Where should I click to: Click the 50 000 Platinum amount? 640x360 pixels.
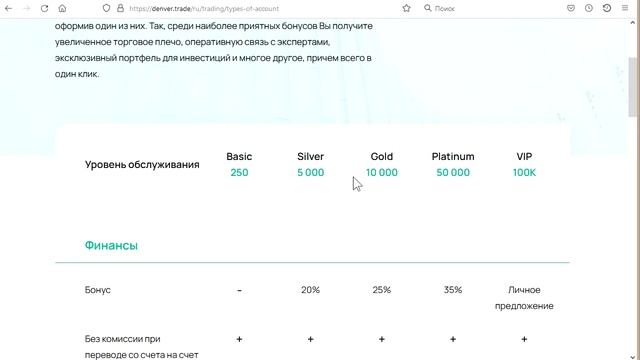click(x=453, y=173)
